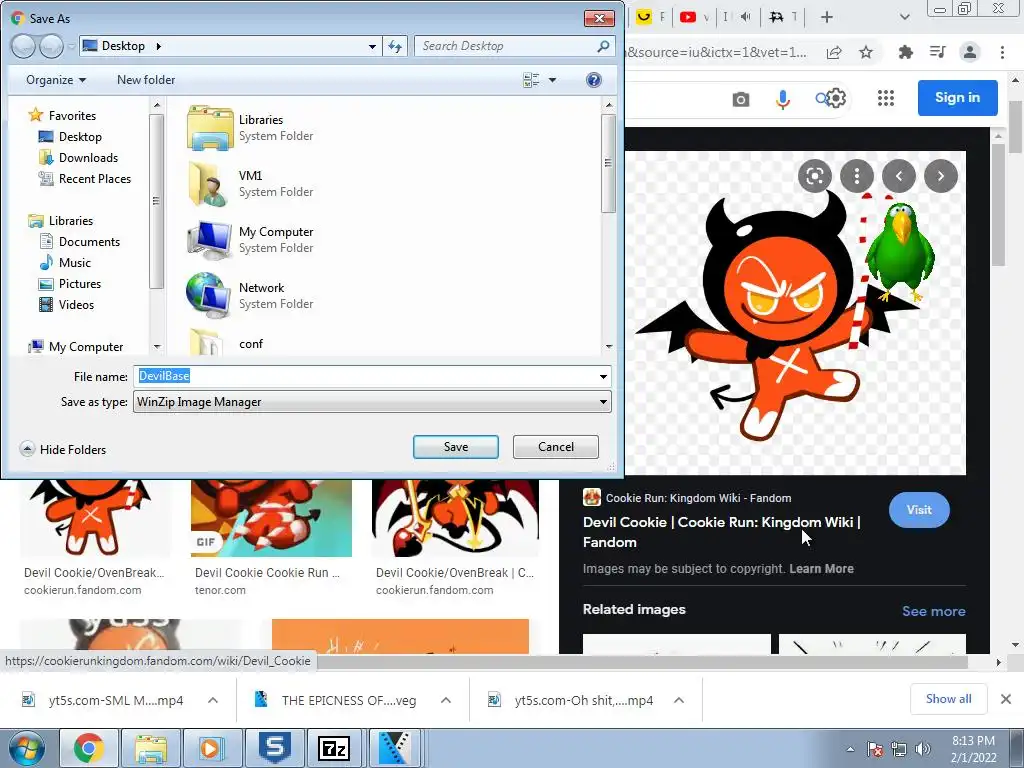Click the Google Lens icon on image preview
The image size is (1024, 768).
point(814,176)
